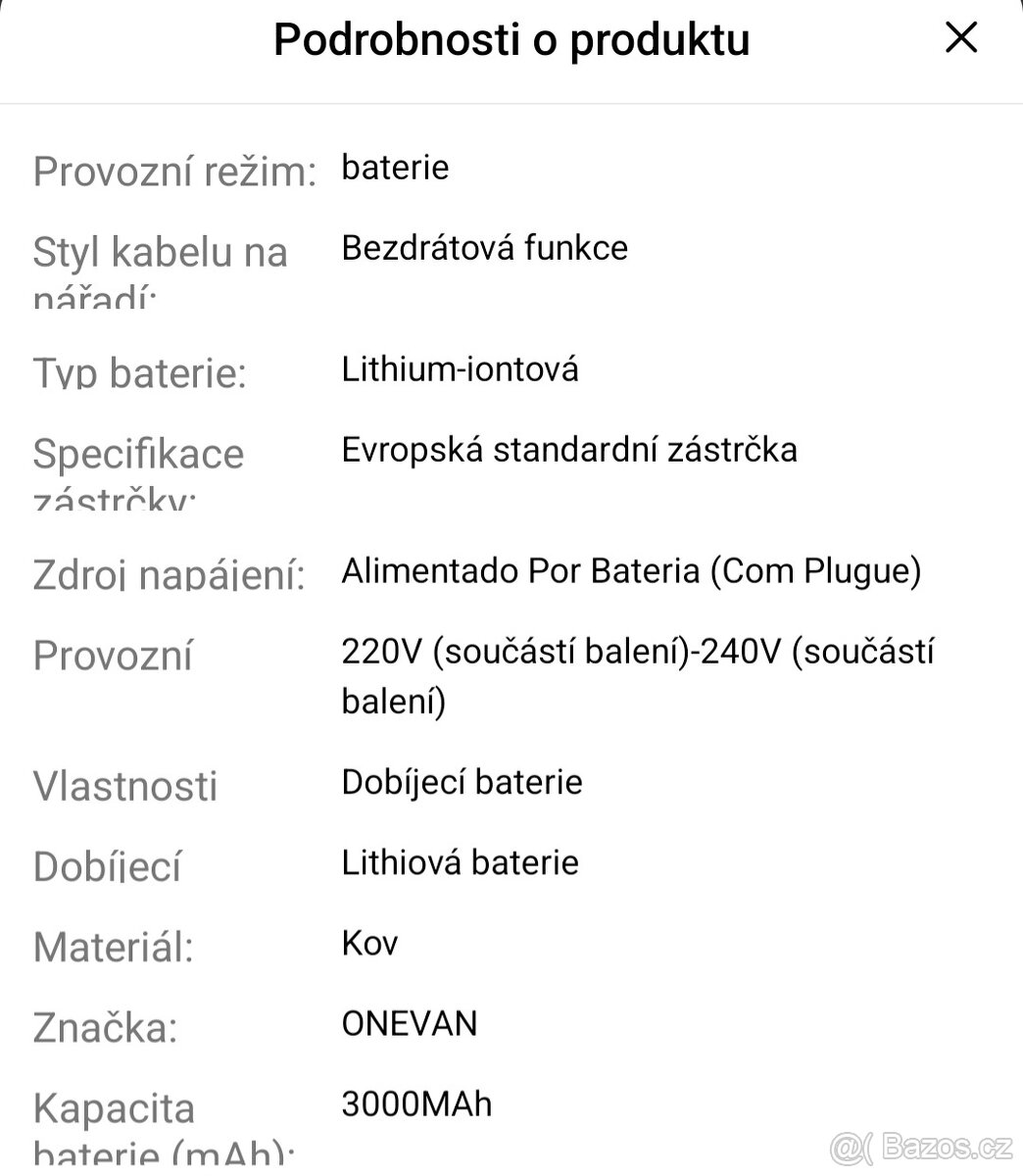Click the Lithiová baterie value
The image size is (1023, 1176).
(460, 862)
